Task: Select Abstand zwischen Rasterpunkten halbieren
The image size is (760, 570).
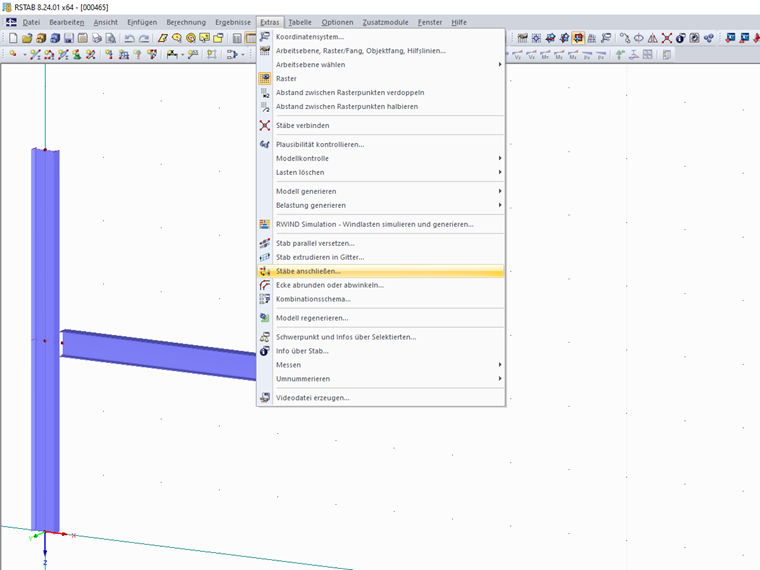Action: pos(380,106)
